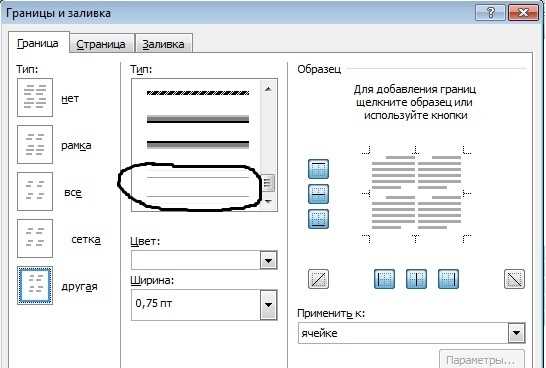Select the thin single line style at bottom
Image resolution: width=546 pixels, height=368 pixels.
pos(198,197)
